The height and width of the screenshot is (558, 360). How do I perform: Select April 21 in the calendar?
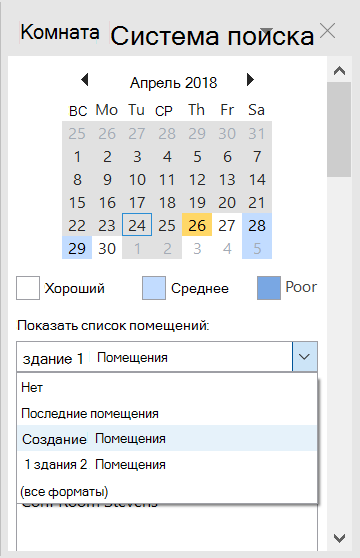click(x=257, y=202)
